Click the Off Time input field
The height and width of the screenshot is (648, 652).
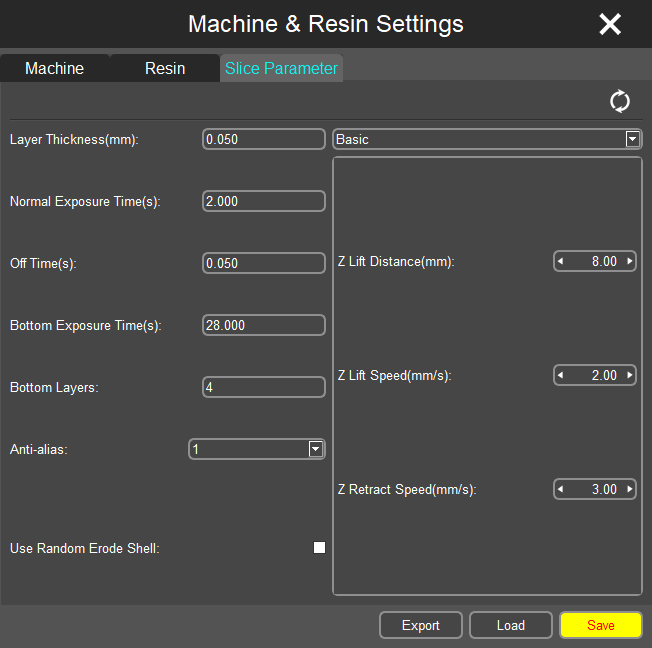[264, 263]
